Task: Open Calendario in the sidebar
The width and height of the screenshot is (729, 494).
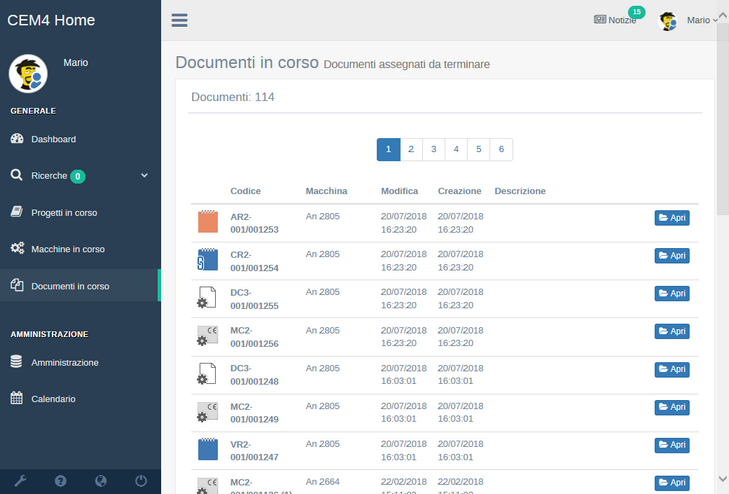Action: click(x=53, y=399)
